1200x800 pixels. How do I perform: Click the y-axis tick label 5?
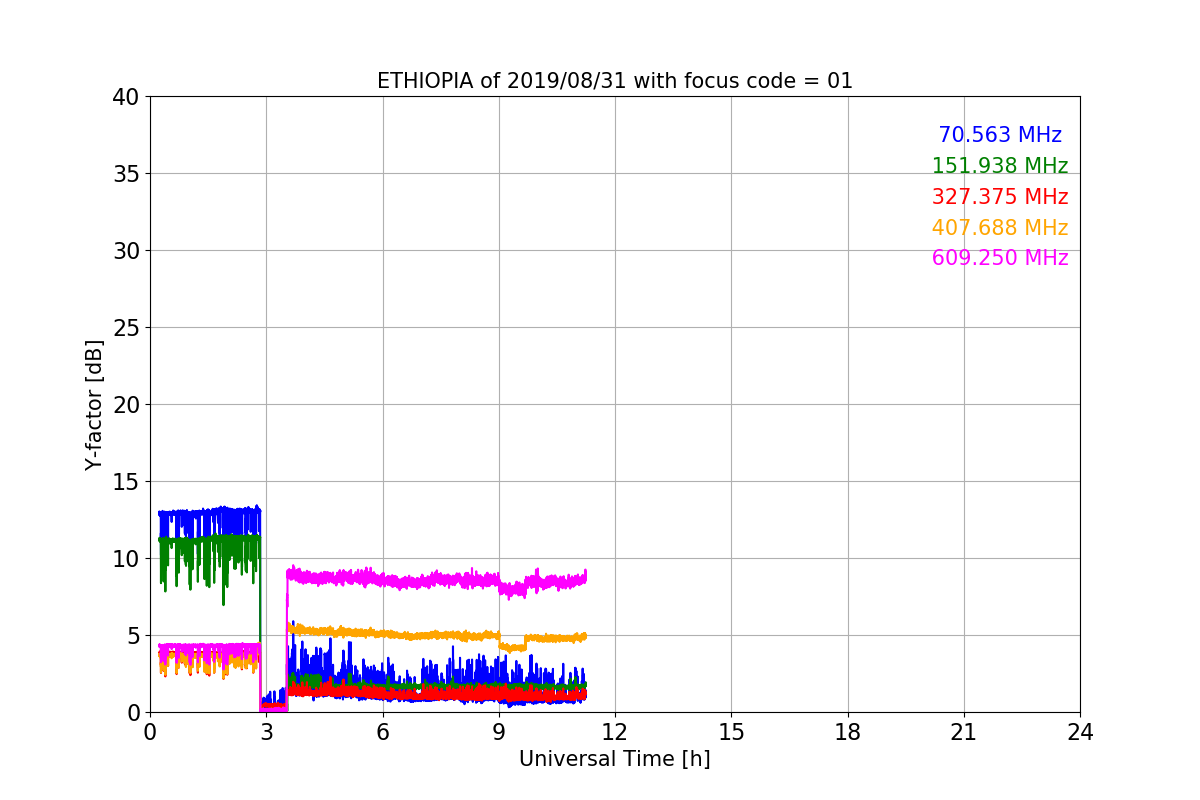tap(132, 636)
